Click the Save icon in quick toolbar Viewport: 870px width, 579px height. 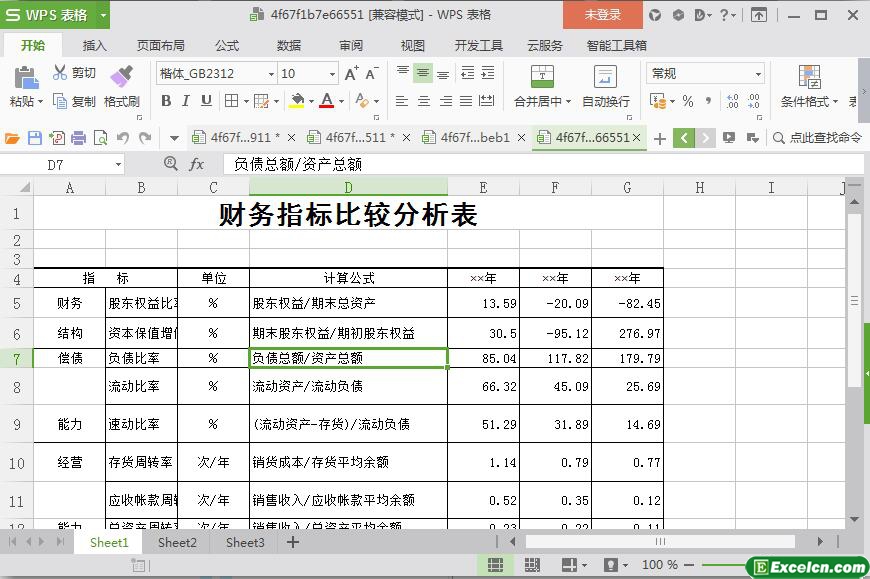click(35, 138)
